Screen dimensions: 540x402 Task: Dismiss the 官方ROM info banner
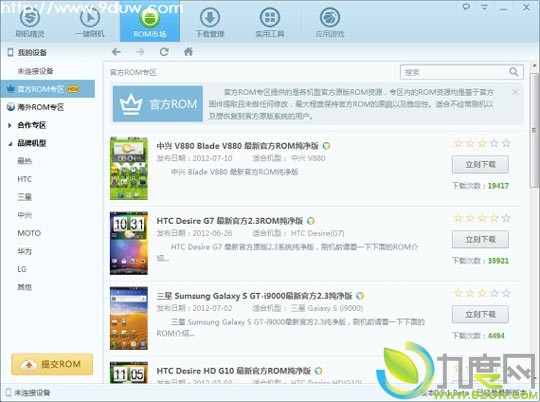[x=515, y=92]
